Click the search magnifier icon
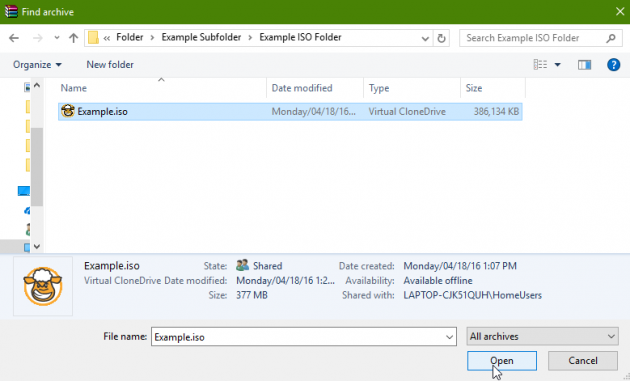Viewport: 630px width, 381px height. click(611, 38)
